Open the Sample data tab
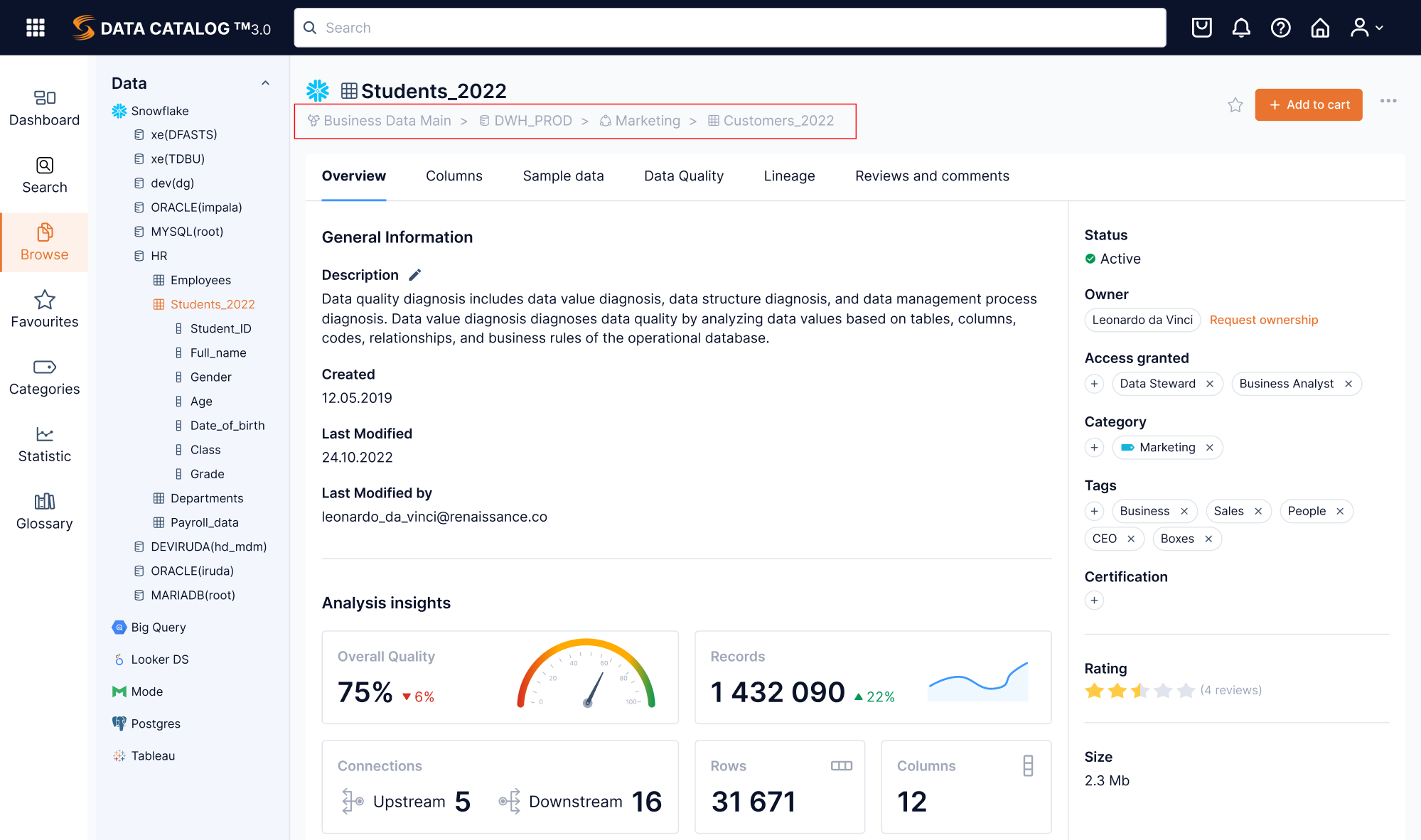This screenshot has width=1421, height=840. [x=563, y=176]
